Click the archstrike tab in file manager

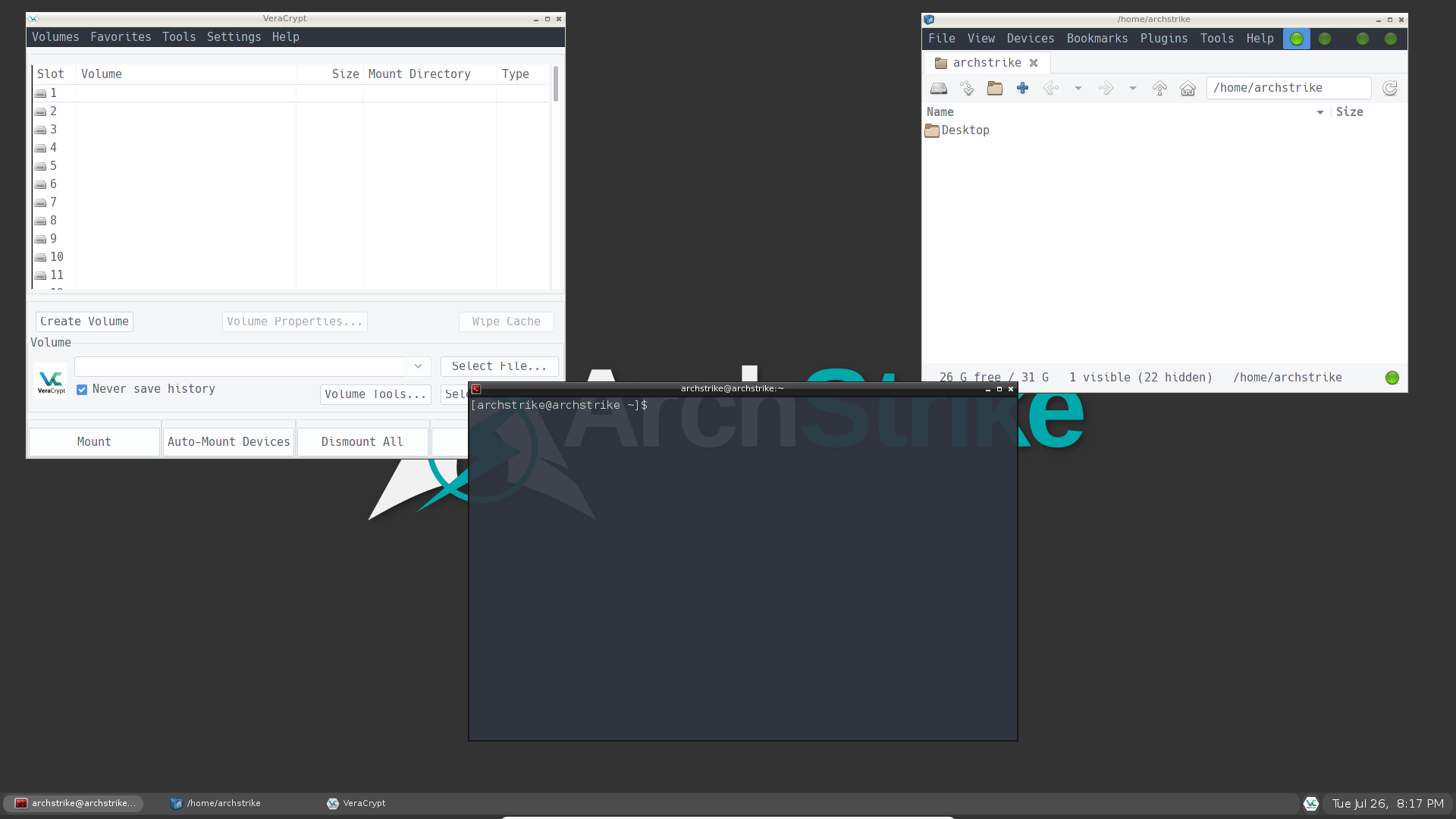pos(984,63)
